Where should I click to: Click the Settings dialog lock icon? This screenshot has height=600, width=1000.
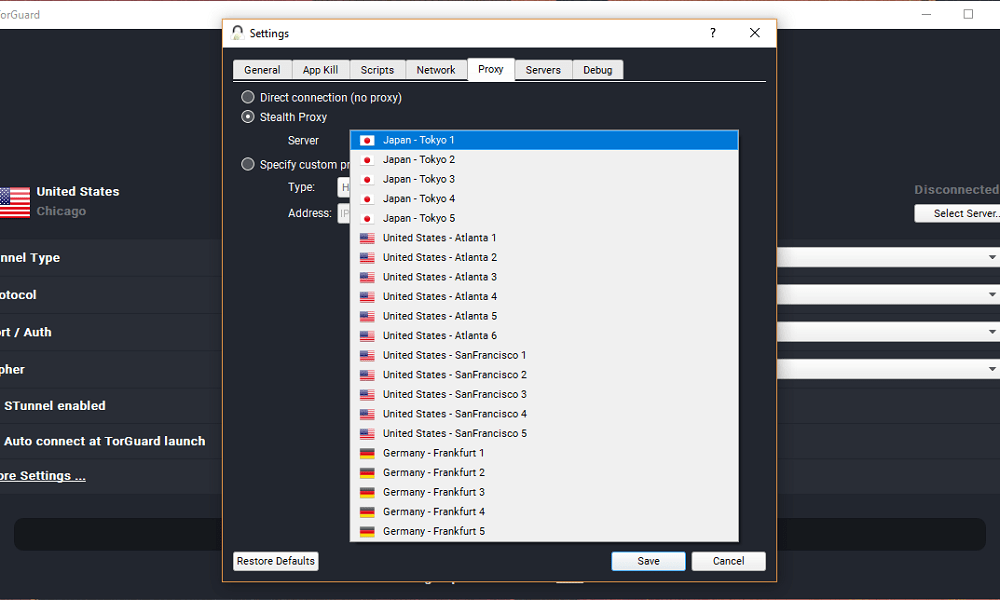point(237,33)
